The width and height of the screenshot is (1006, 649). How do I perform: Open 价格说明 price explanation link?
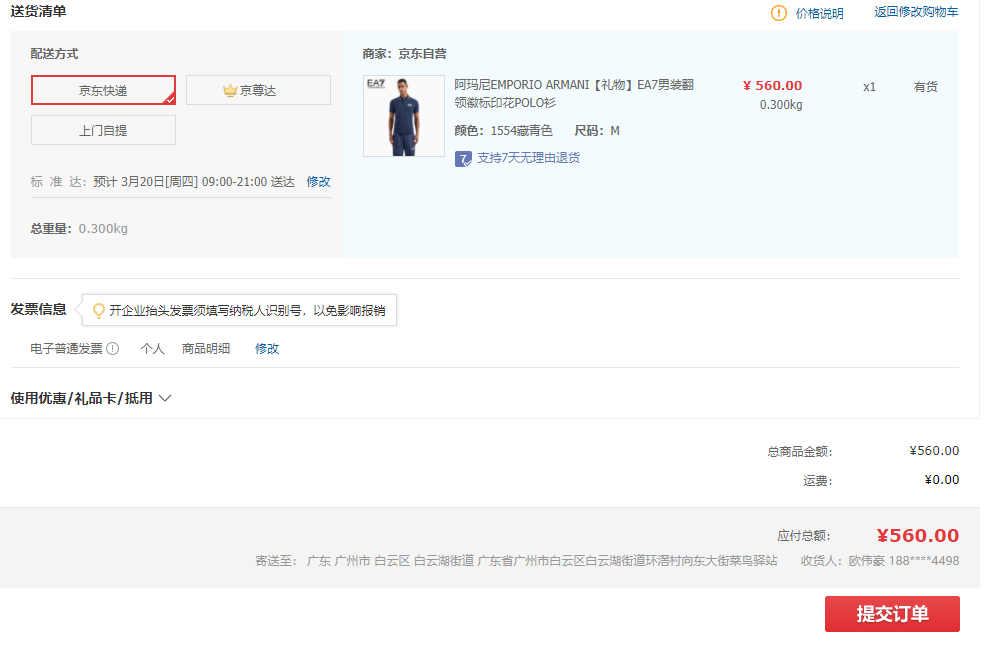click(x=819, y=13)
